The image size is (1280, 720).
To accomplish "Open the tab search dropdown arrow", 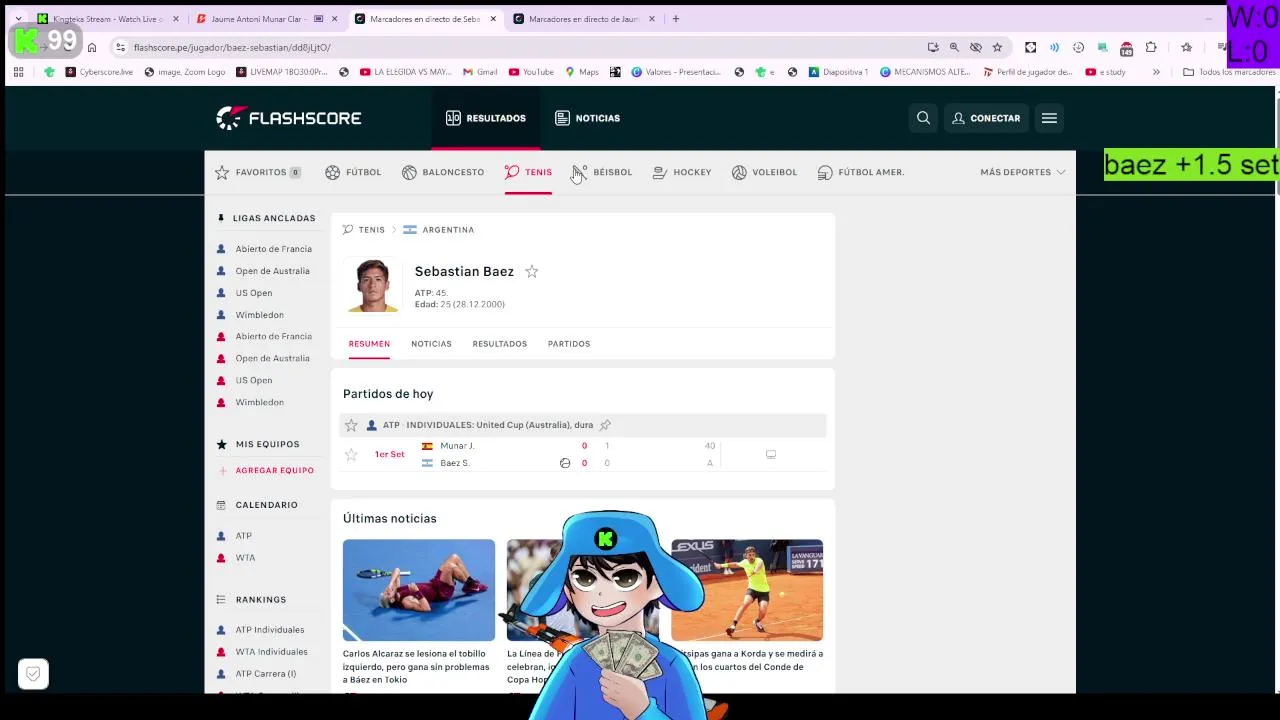I will [x=18, y=19].
